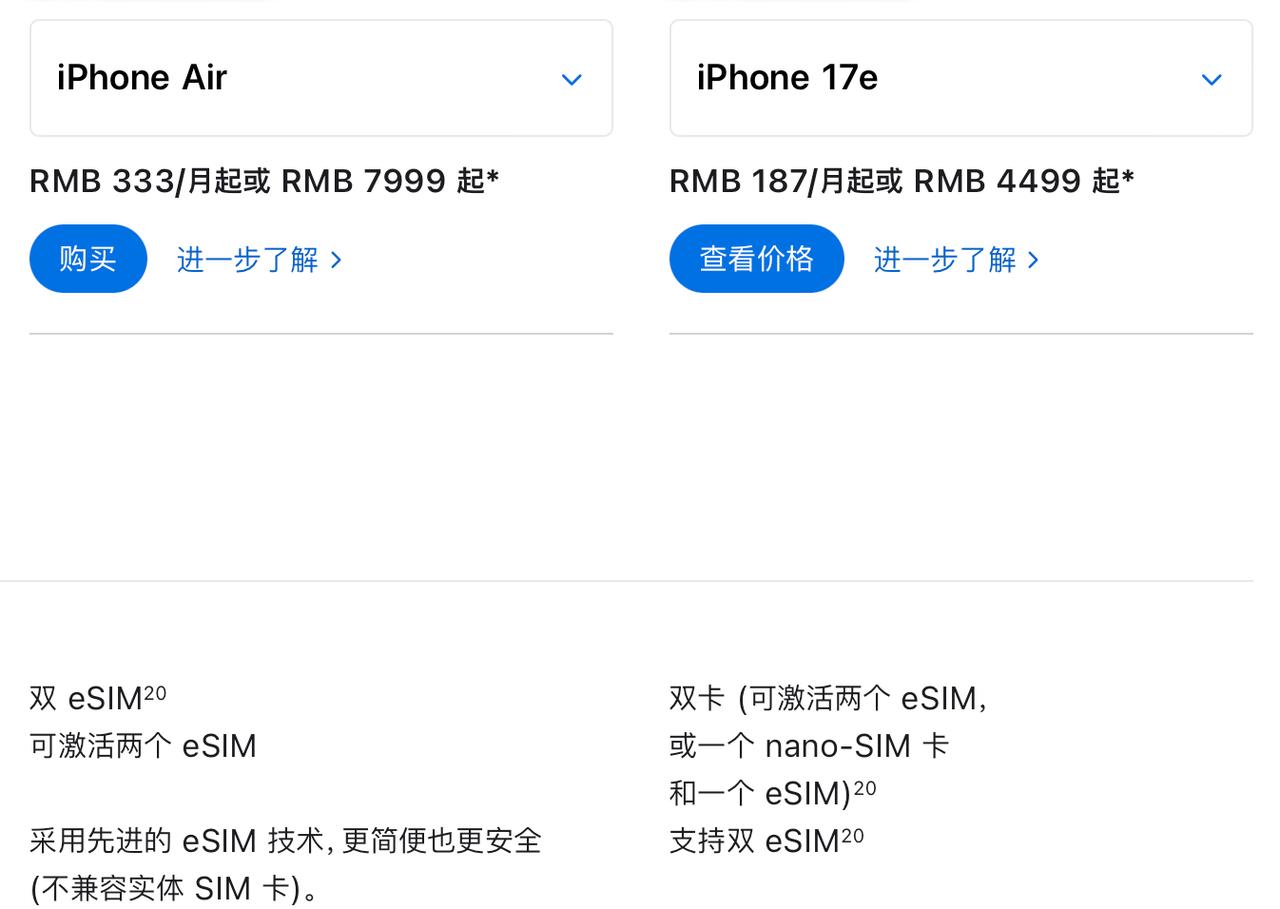Click the asterisk after iPhone 17e pricing
This screenshot has width=1280, height=909.
[1129, 176]
